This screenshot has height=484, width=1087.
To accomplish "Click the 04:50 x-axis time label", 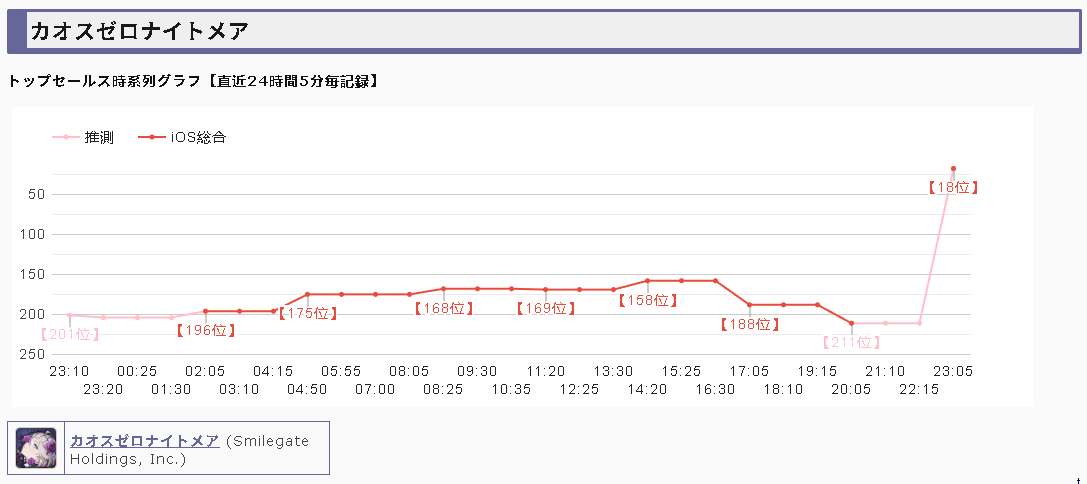I will tap(307, 390).
